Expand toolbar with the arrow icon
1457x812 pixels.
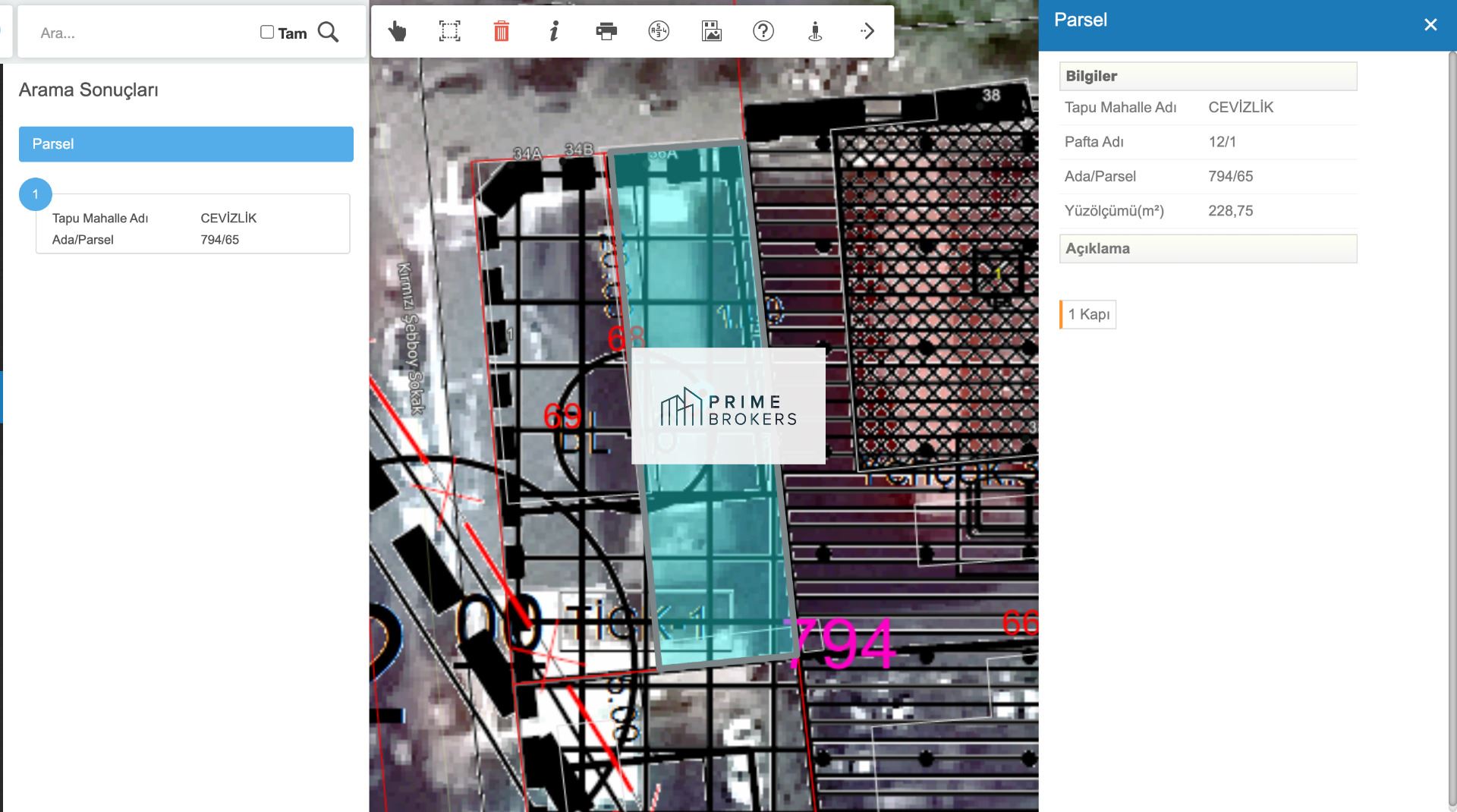pyautogui.click(x=867, y=31)
